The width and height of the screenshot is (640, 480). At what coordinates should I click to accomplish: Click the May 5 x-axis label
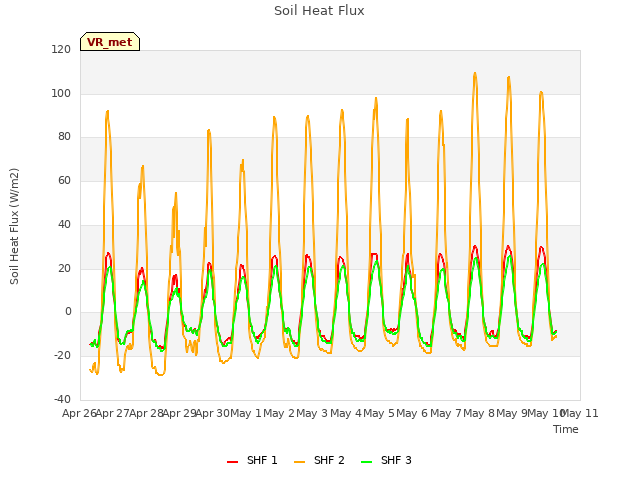point(379,413)
